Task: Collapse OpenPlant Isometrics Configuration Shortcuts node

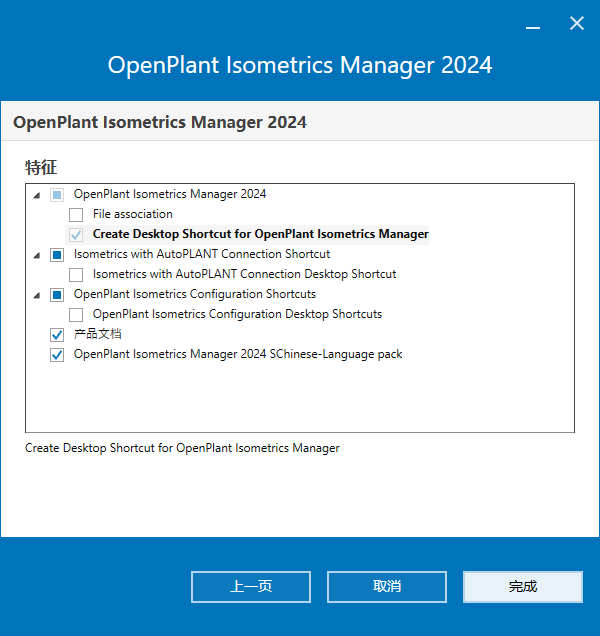Action: click(x=37, y=295)
